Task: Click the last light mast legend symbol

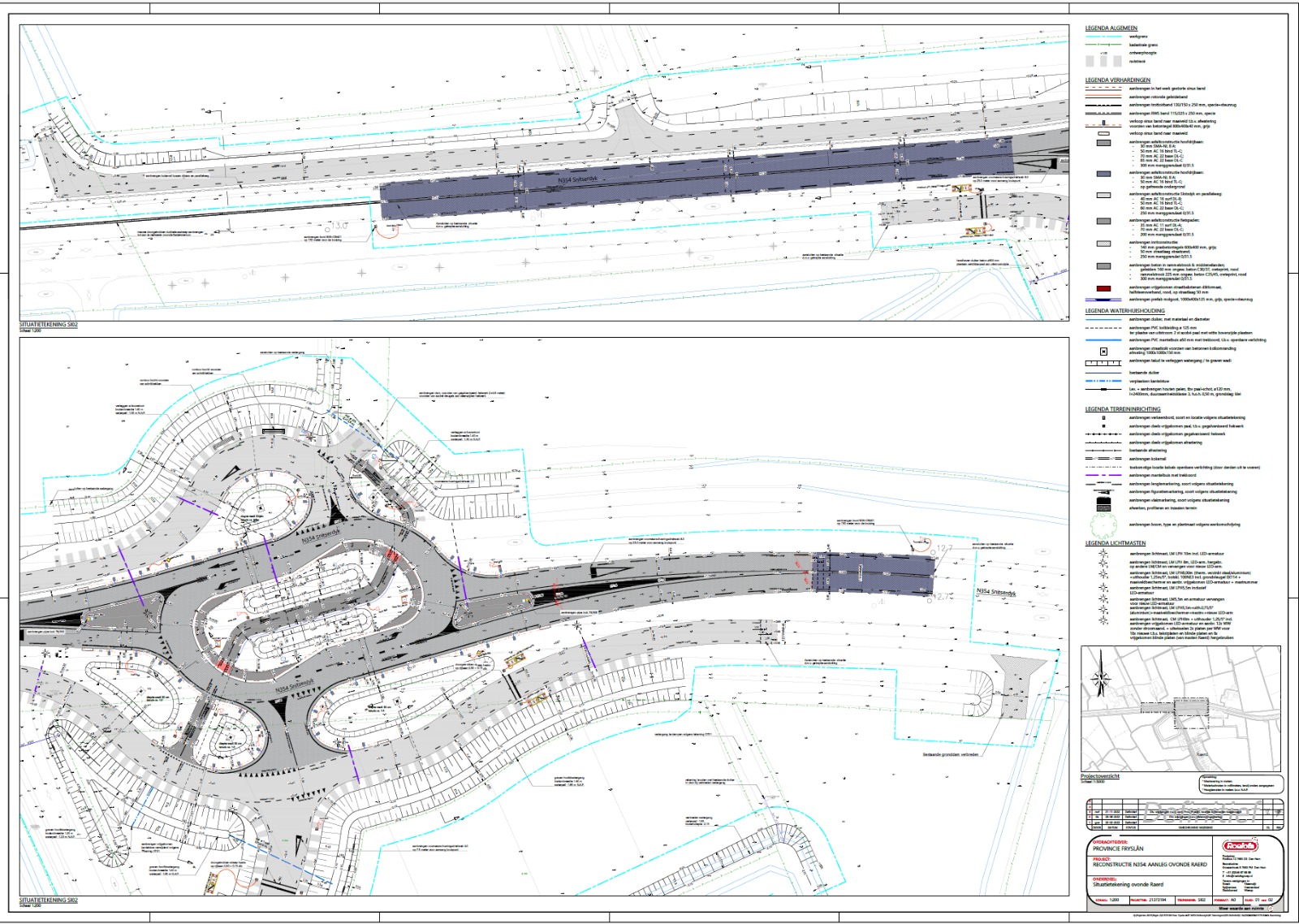Action: click(x=1103, y=620)
